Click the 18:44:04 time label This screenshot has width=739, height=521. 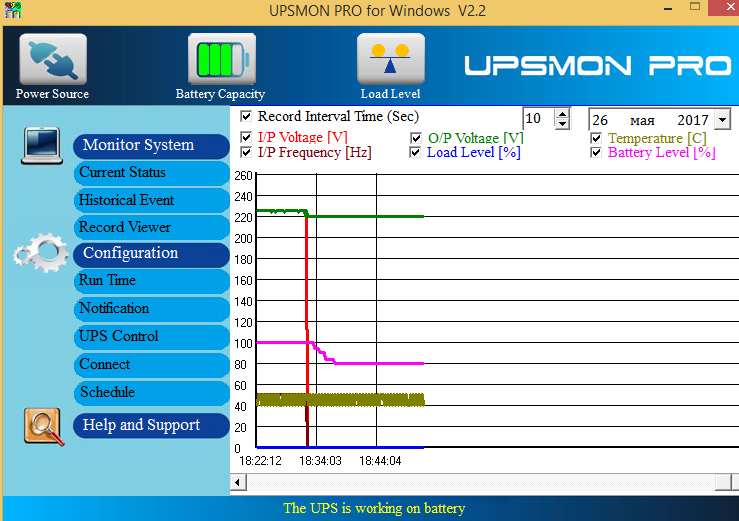(x=380, y=461)
